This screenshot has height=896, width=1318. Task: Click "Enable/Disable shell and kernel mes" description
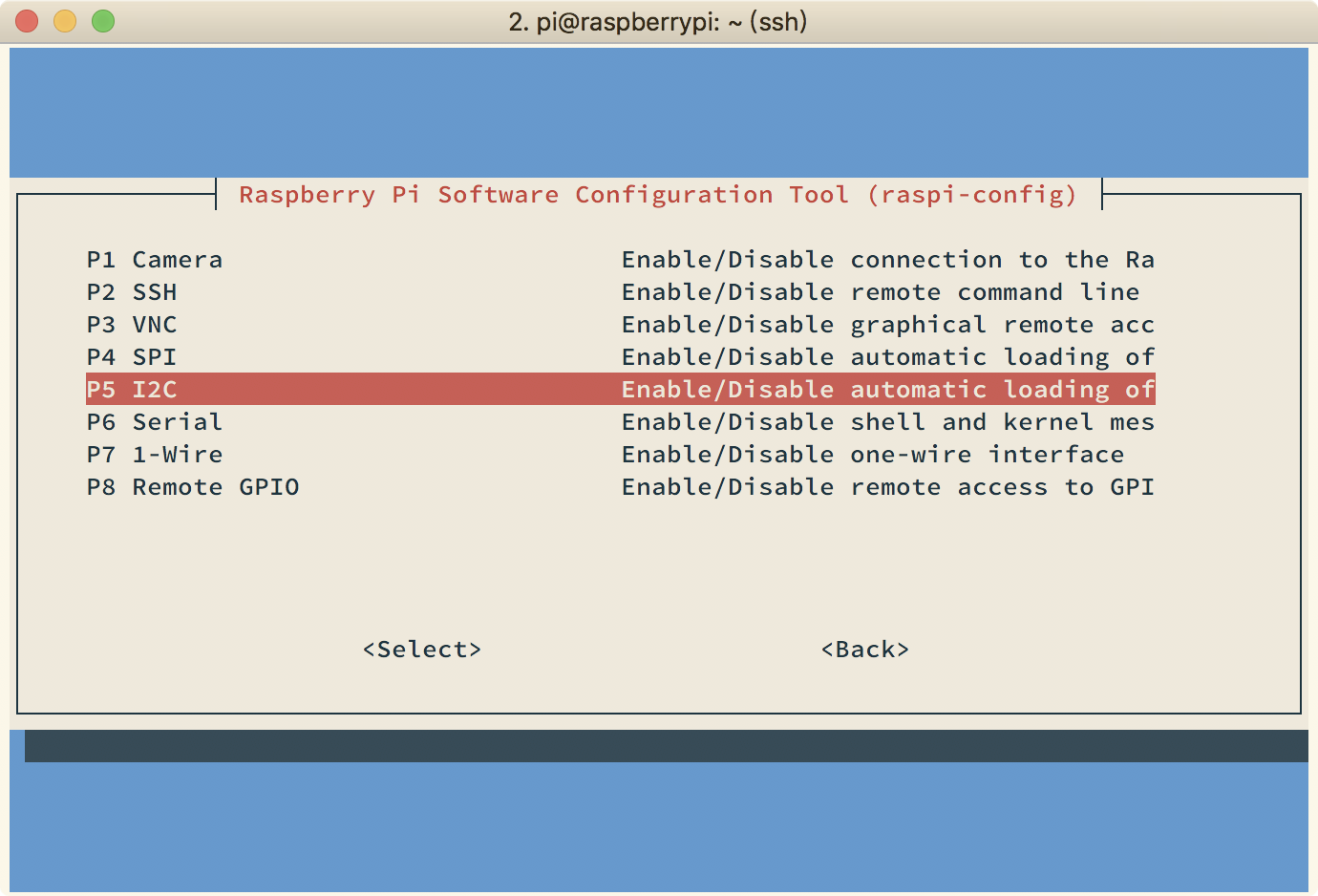[x=888, y=422]
